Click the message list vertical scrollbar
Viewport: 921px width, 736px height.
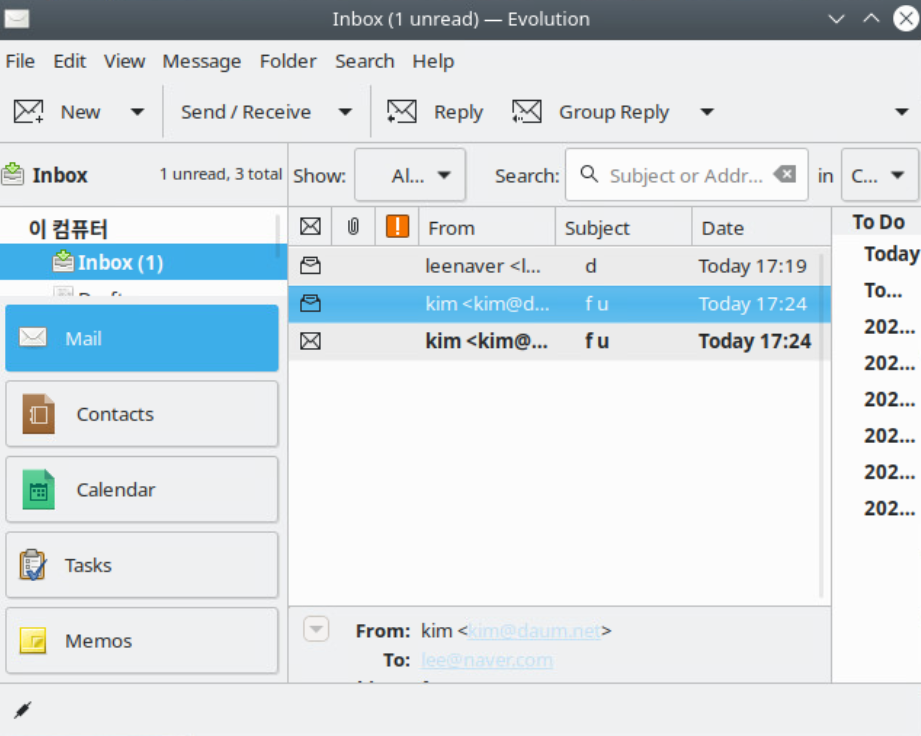pyautogui.click(x=822, y=426)
